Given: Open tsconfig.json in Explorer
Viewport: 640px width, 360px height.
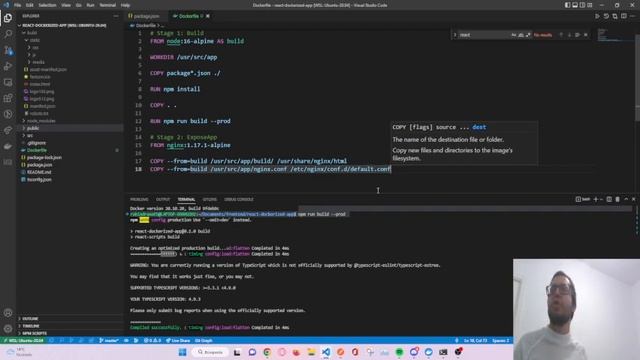Looking at the screenshot, I should click(39, 180).
